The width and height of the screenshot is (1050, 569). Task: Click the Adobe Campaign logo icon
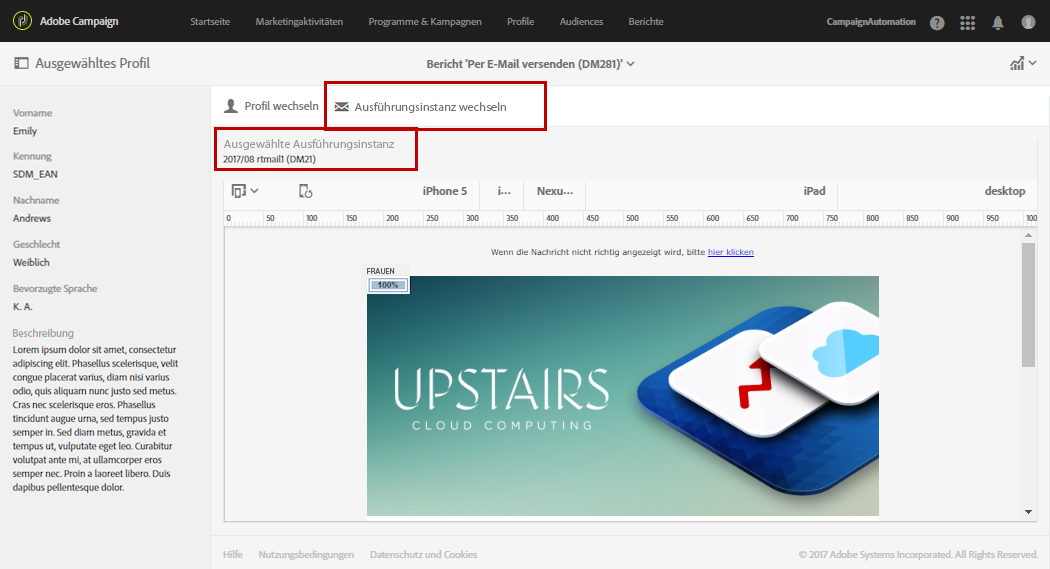click(x=22, y=21)
